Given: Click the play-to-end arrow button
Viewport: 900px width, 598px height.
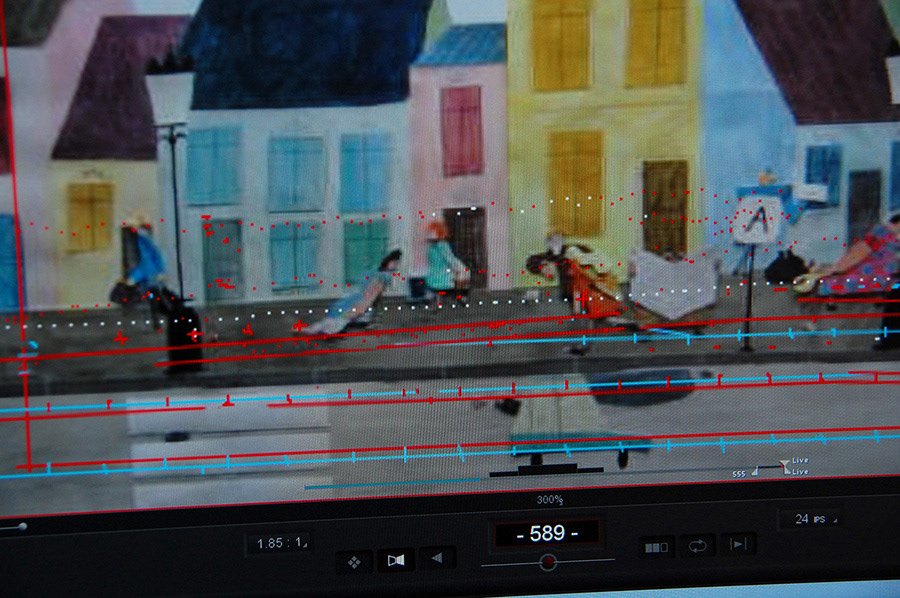Looking at the screenshot, I should click(738, 543).
